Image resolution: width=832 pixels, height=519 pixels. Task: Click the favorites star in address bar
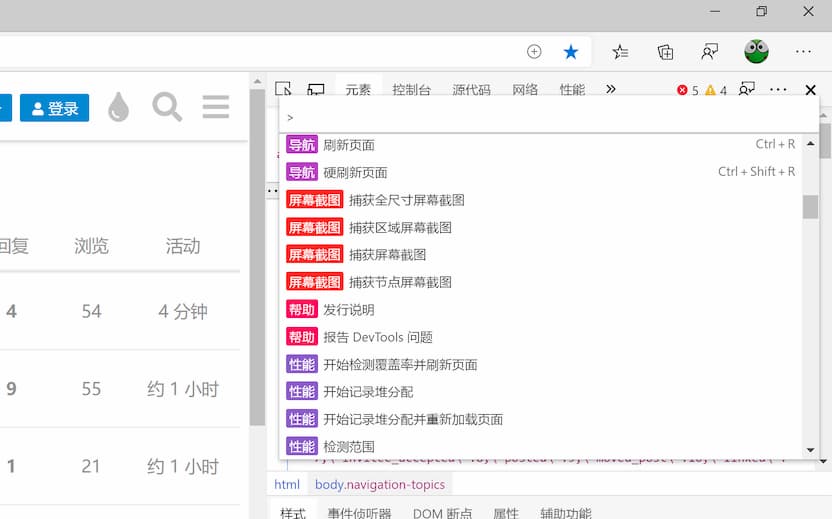pyautogui.click(x=570, y=52)
